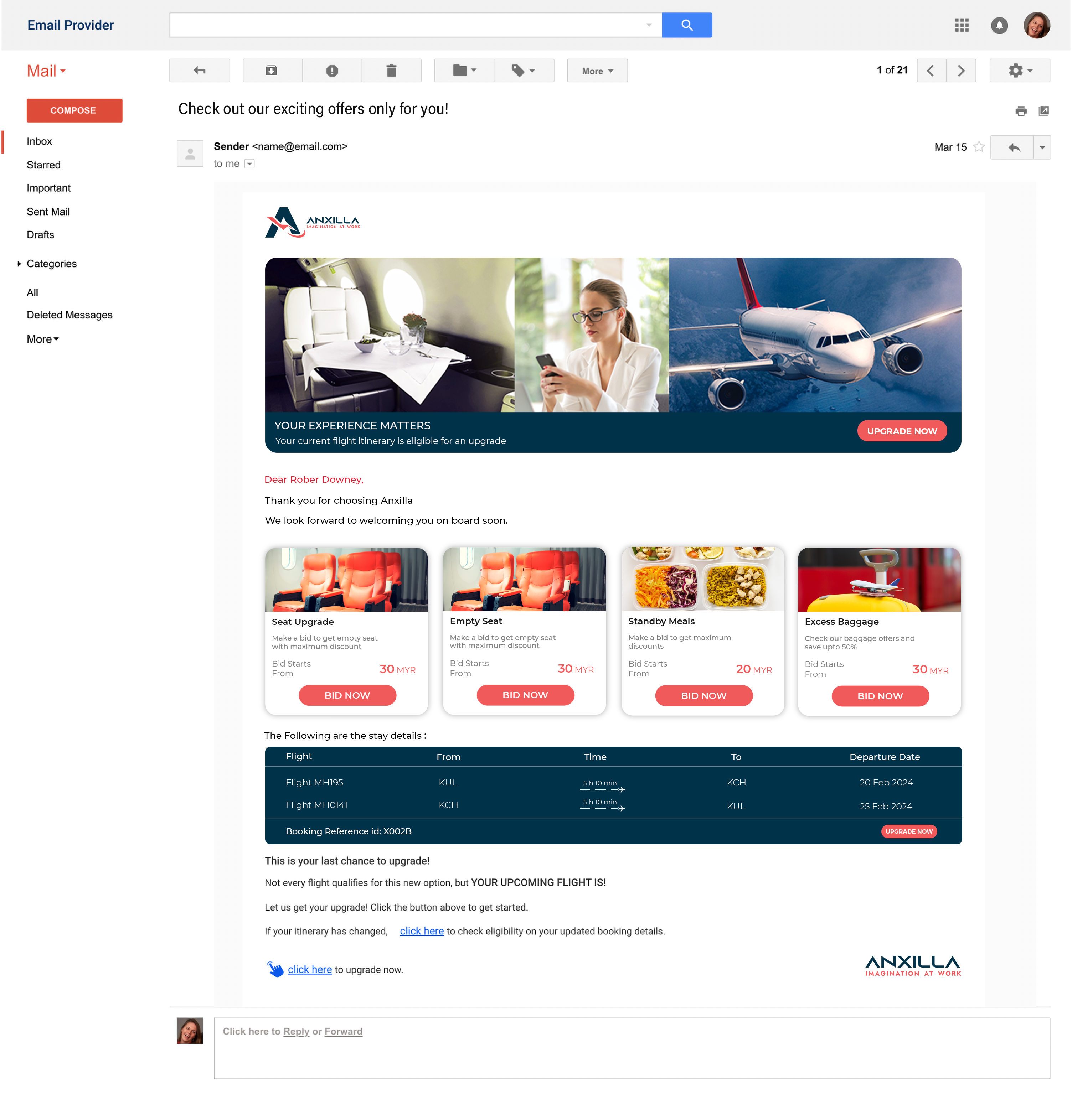This screenshot has height=1120, width=1072.
Task: Click BID NOW for Standby Meals
Action: pos(703,695)
